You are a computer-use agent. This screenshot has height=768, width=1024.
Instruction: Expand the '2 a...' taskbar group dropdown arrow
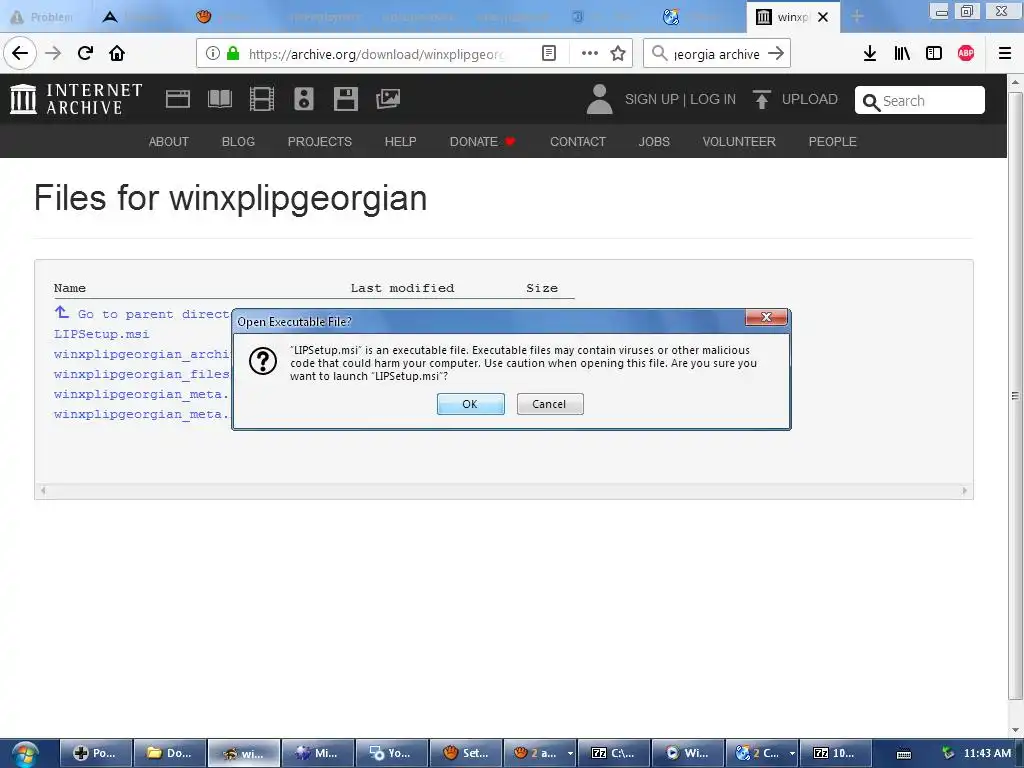pyautogui.click(x=570, y=754)
